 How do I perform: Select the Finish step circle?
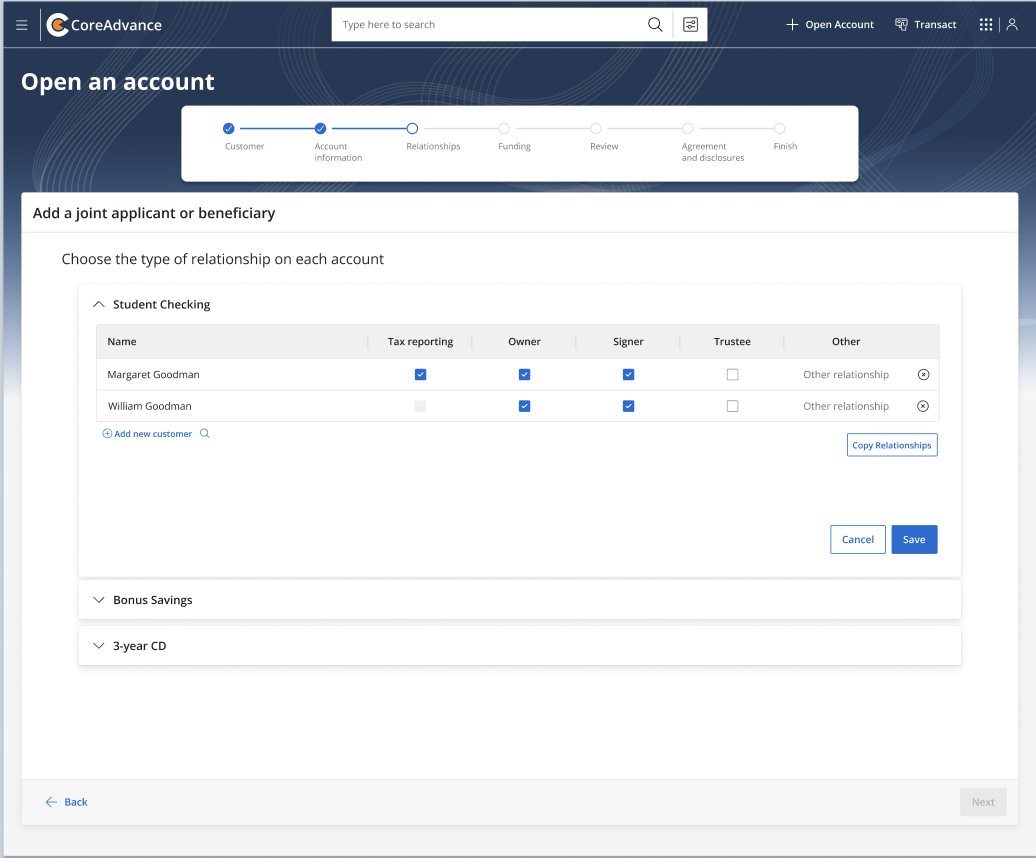780,128
